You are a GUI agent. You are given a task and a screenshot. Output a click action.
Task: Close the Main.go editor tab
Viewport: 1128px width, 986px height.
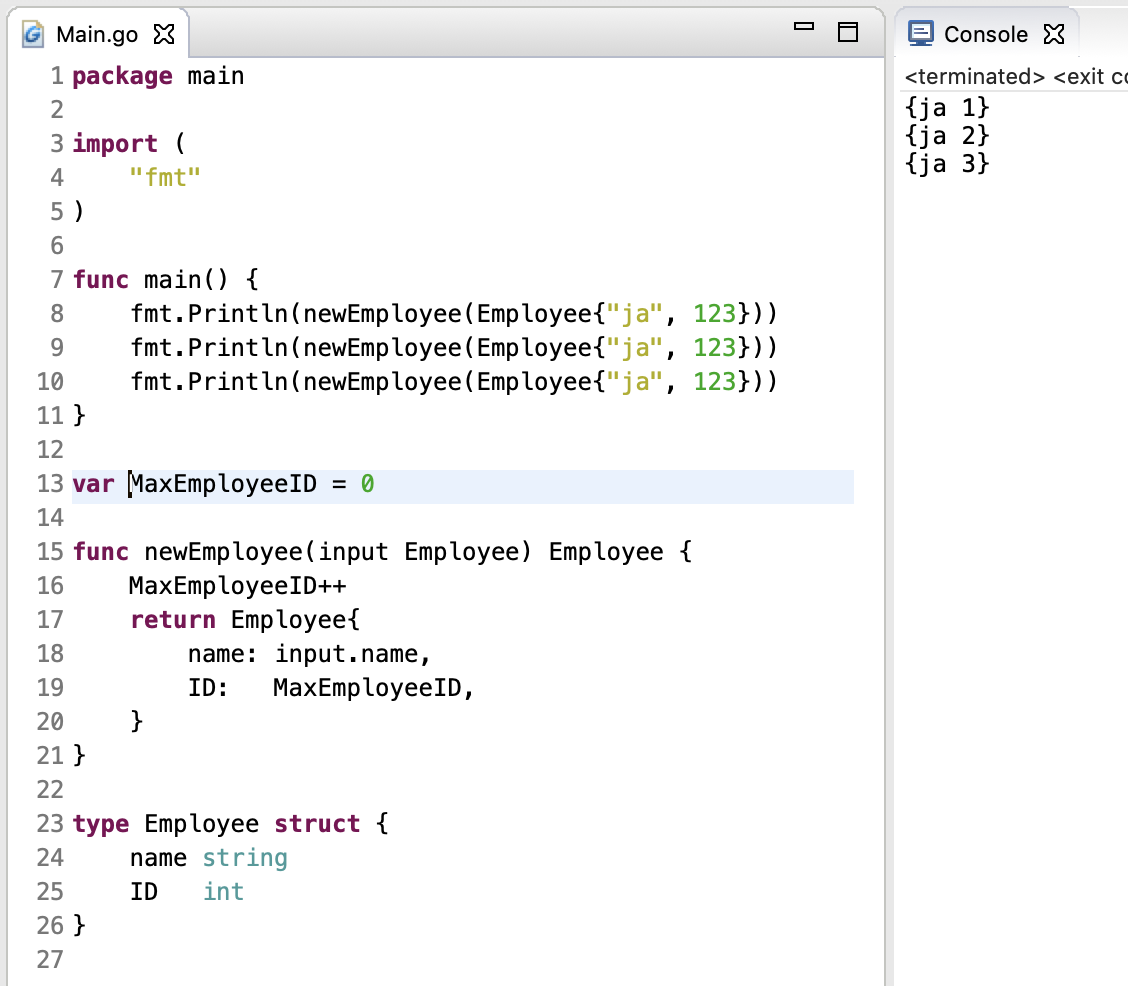click(164, 35)
